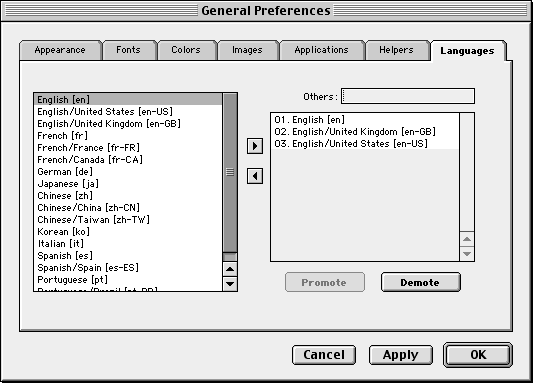Click the Promote button
This screenshot has width=533, height=383.
(x=325, y=282)
